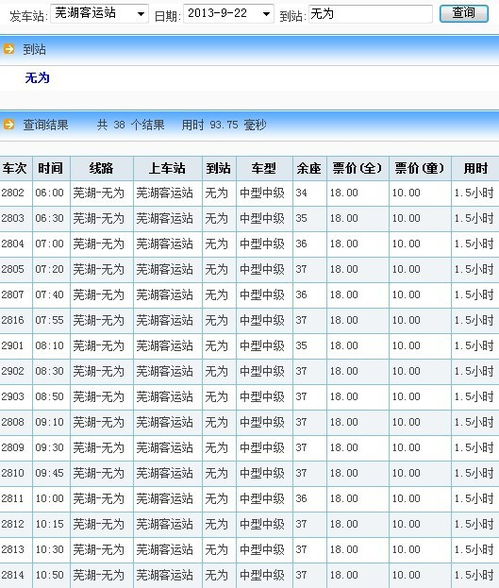Click the 车型 column header
The image size is (499, 588).
tap(264, 168)
